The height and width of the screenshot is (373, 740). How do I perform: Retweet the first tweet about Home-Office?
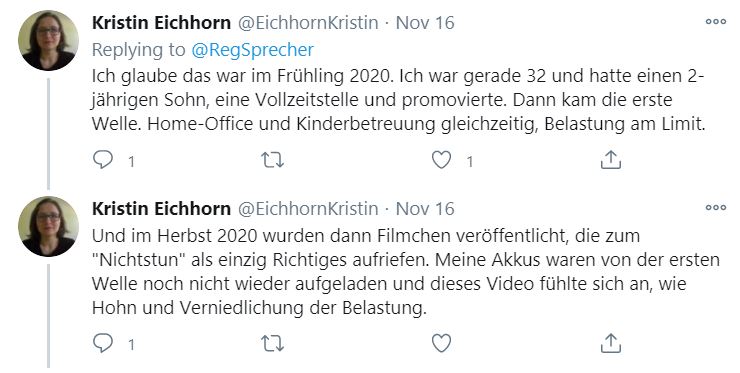pyautogui.click(x=273, y=161)
